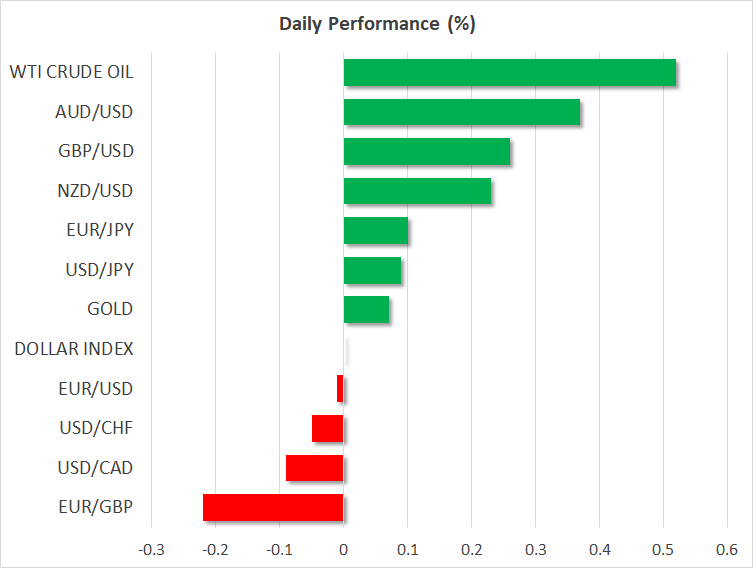Click the AUD/USD green bar

click(x=461, y=112)
